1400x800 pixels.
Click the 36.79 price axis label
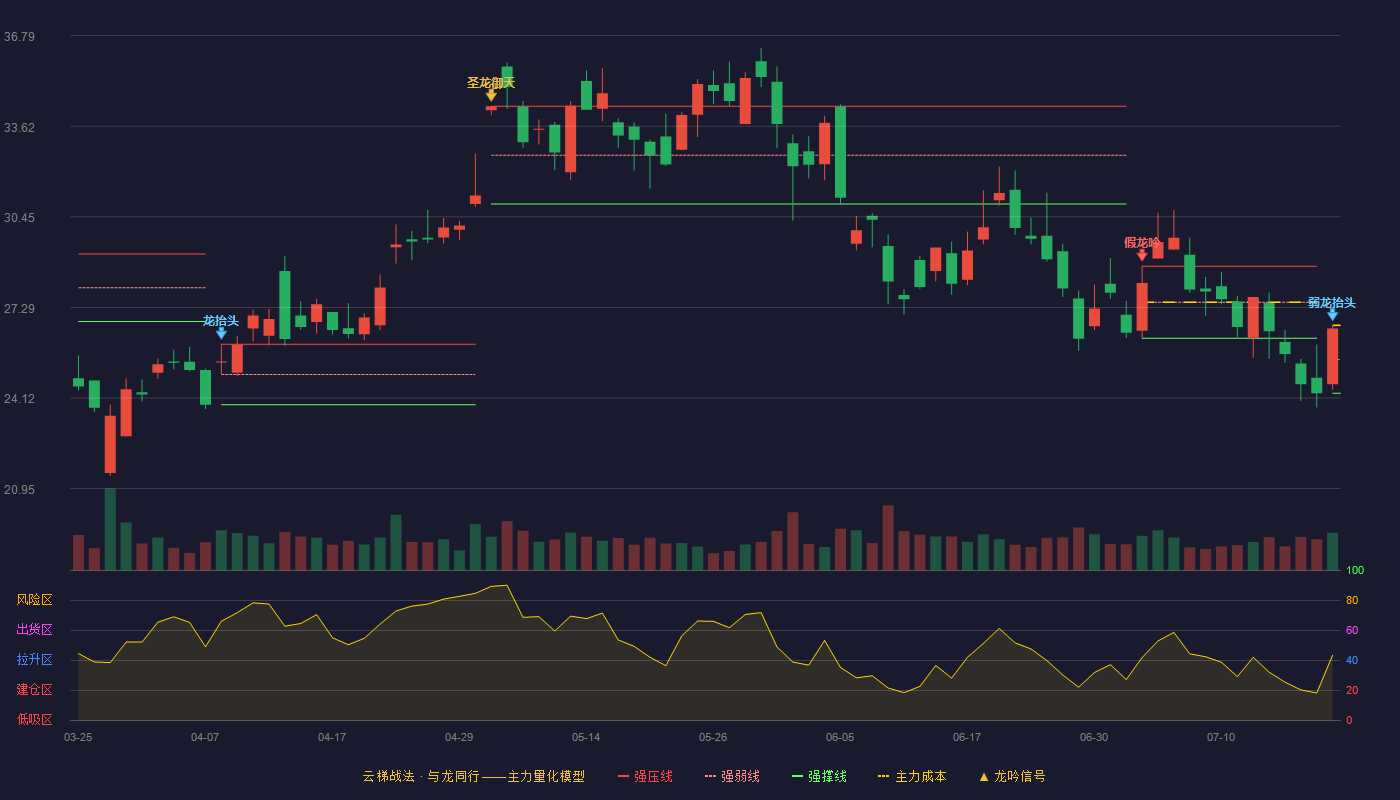coord(19,37)
